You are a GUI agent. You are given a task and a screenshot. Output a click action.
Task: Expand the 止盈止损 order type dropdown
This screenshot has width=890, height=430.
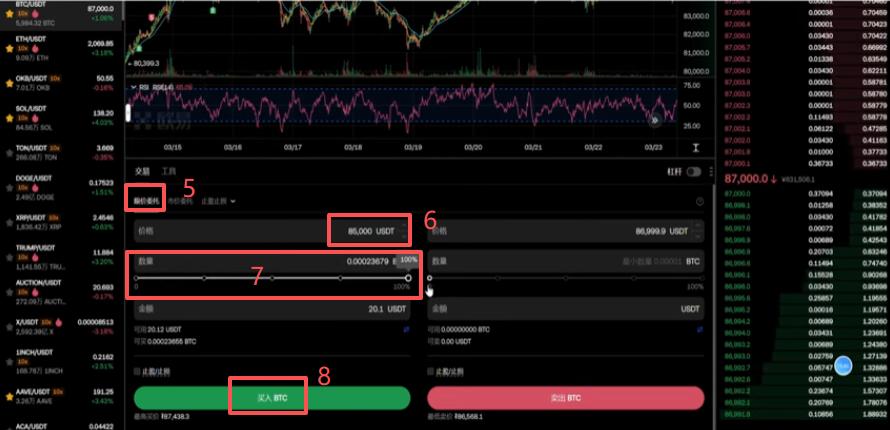pyautogui.click(x=219, y=201)
